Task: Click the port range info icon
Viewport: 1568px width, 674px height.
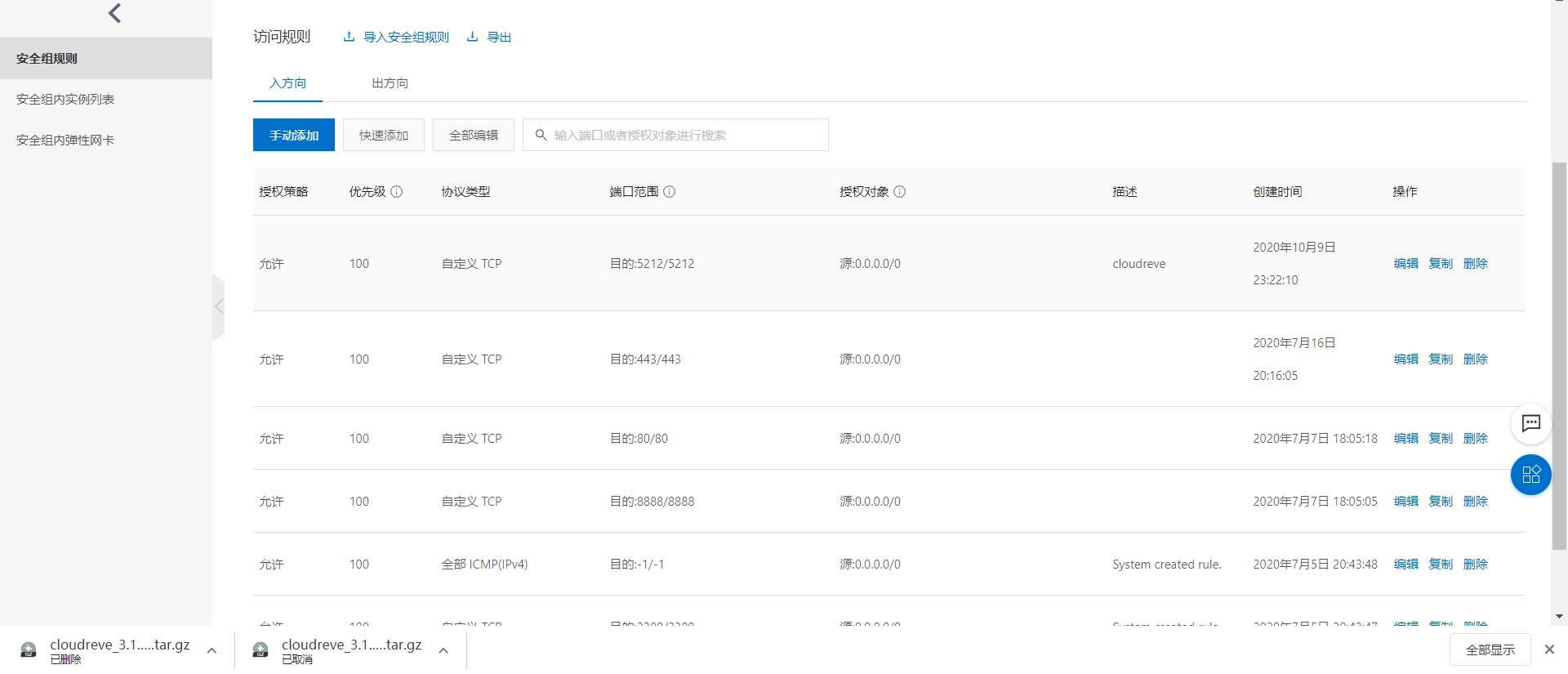Action: [669, 192]
